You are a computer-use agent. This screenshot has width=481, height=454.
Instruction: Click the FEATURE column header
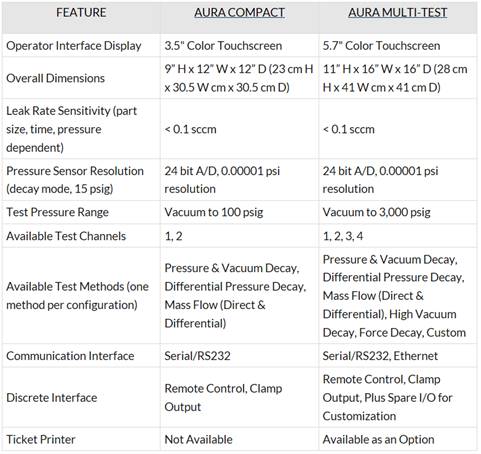coord(81,13)
